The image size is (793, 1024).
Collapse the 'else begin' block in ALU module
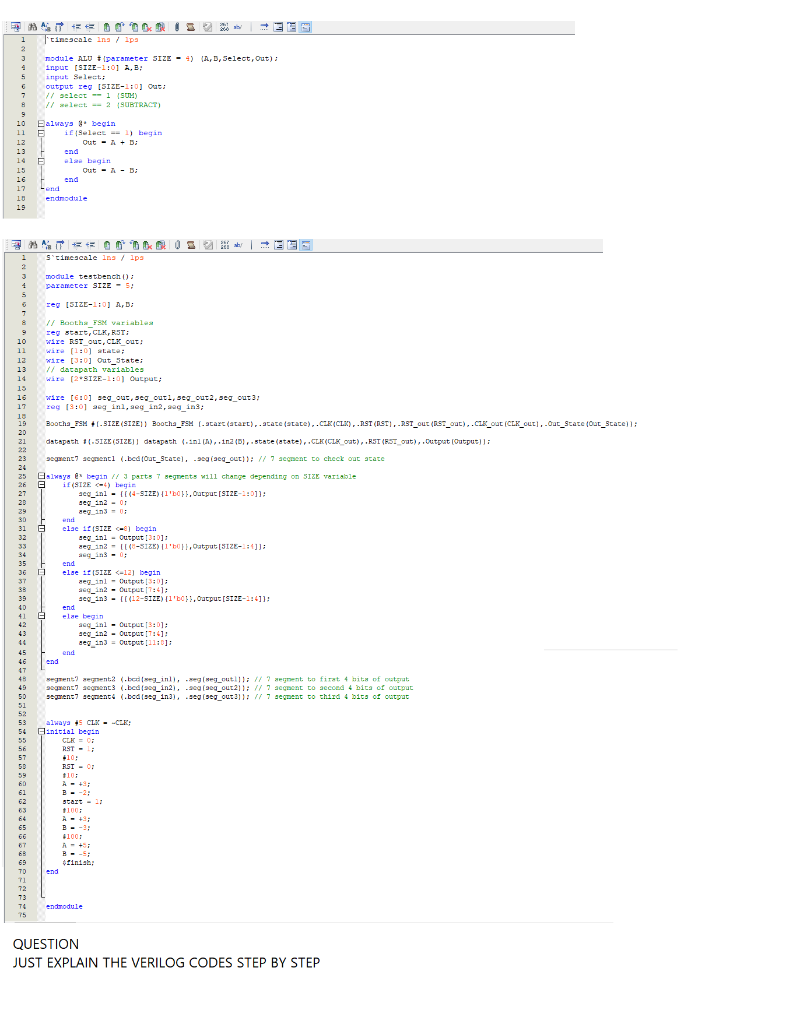pos(41,161)
